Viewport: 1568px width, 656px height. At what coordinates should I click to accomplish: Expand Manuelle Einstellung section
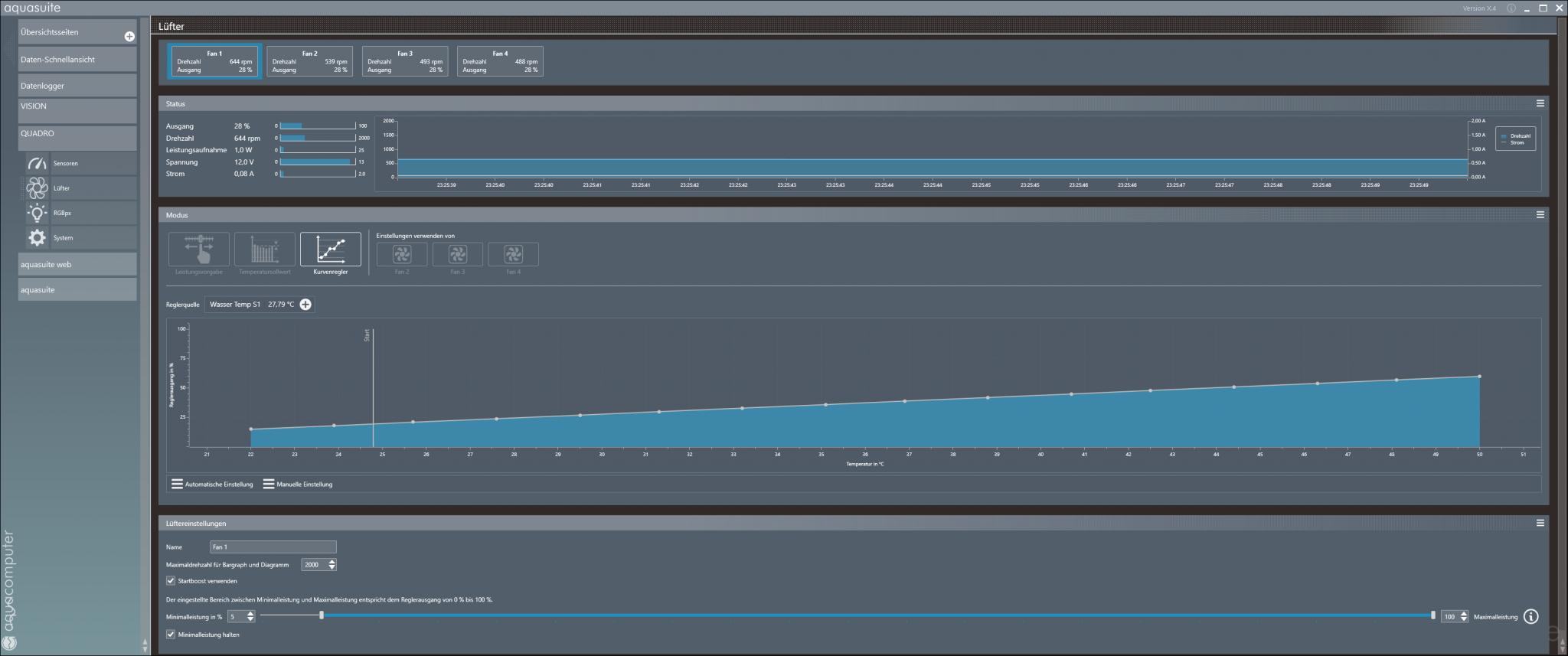pyautogui.click(x=298, y=485)
